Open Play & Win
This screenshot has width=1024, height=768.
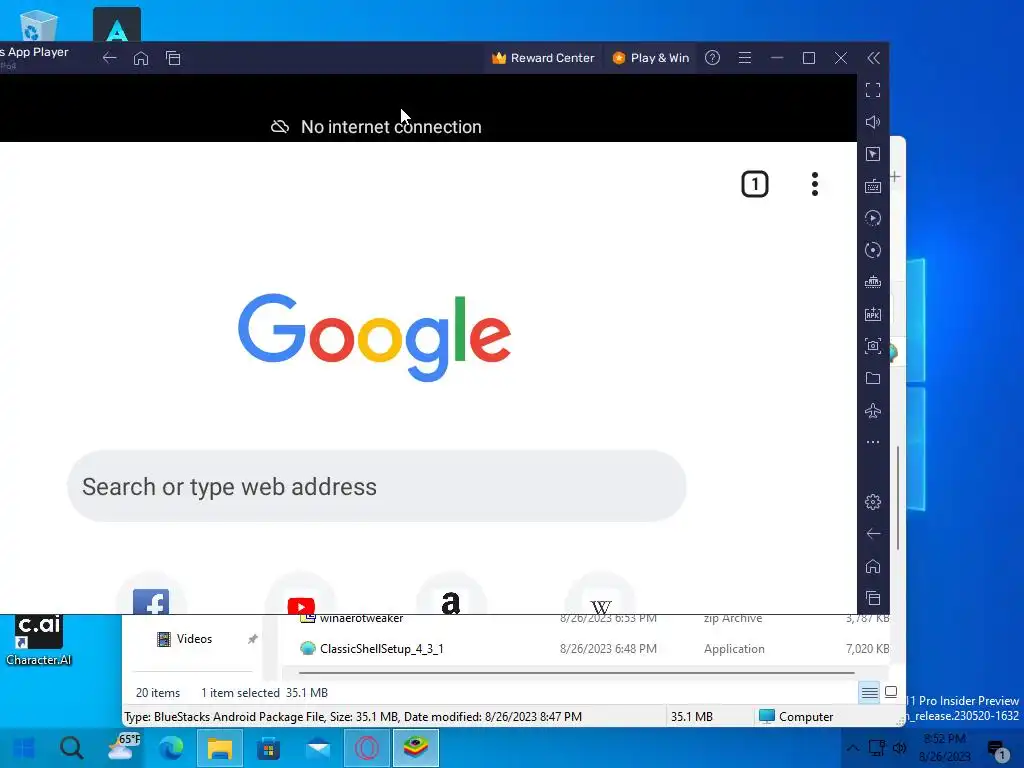coord(650,58)
